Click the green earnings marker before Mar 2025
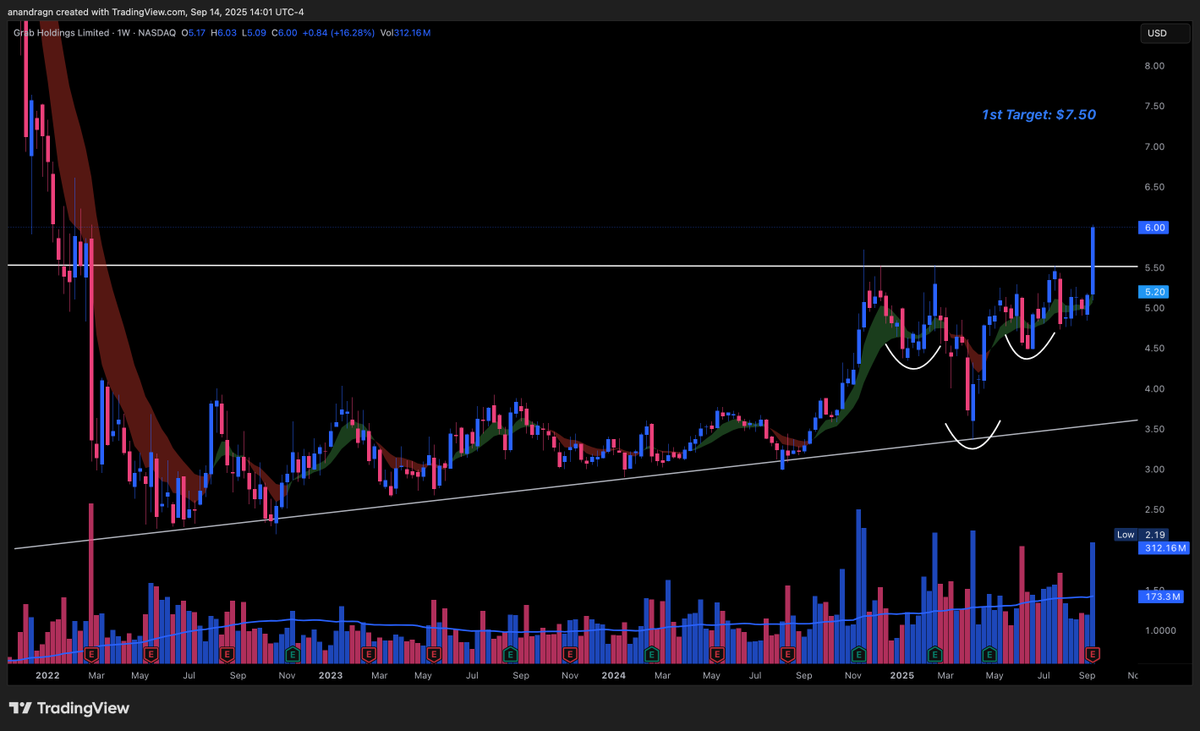This screenshot has width=1200, height=731. [x=934, y=653]
